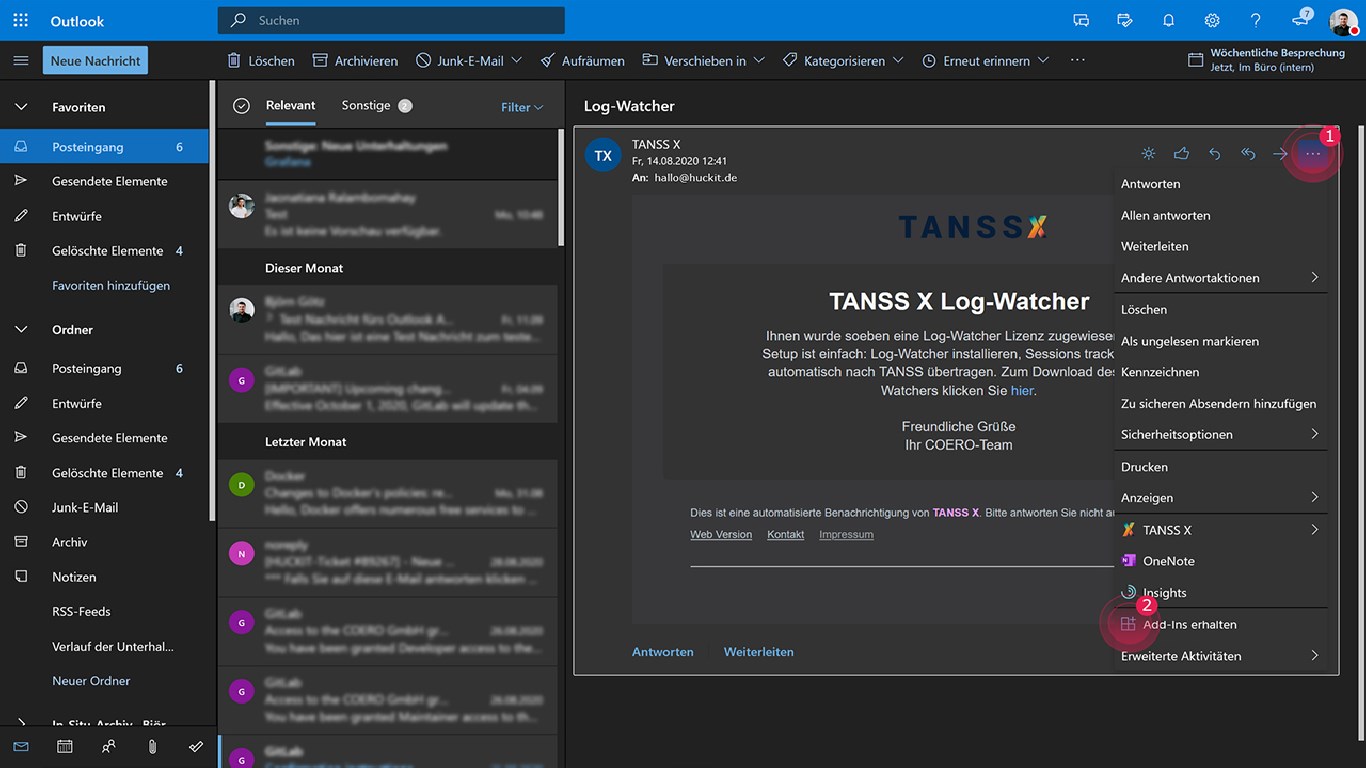Click Neue Nachricht button
Image resolution: width=1366 pixels, height=768 pixels.
pyautogui.click(x=95, y=61)
